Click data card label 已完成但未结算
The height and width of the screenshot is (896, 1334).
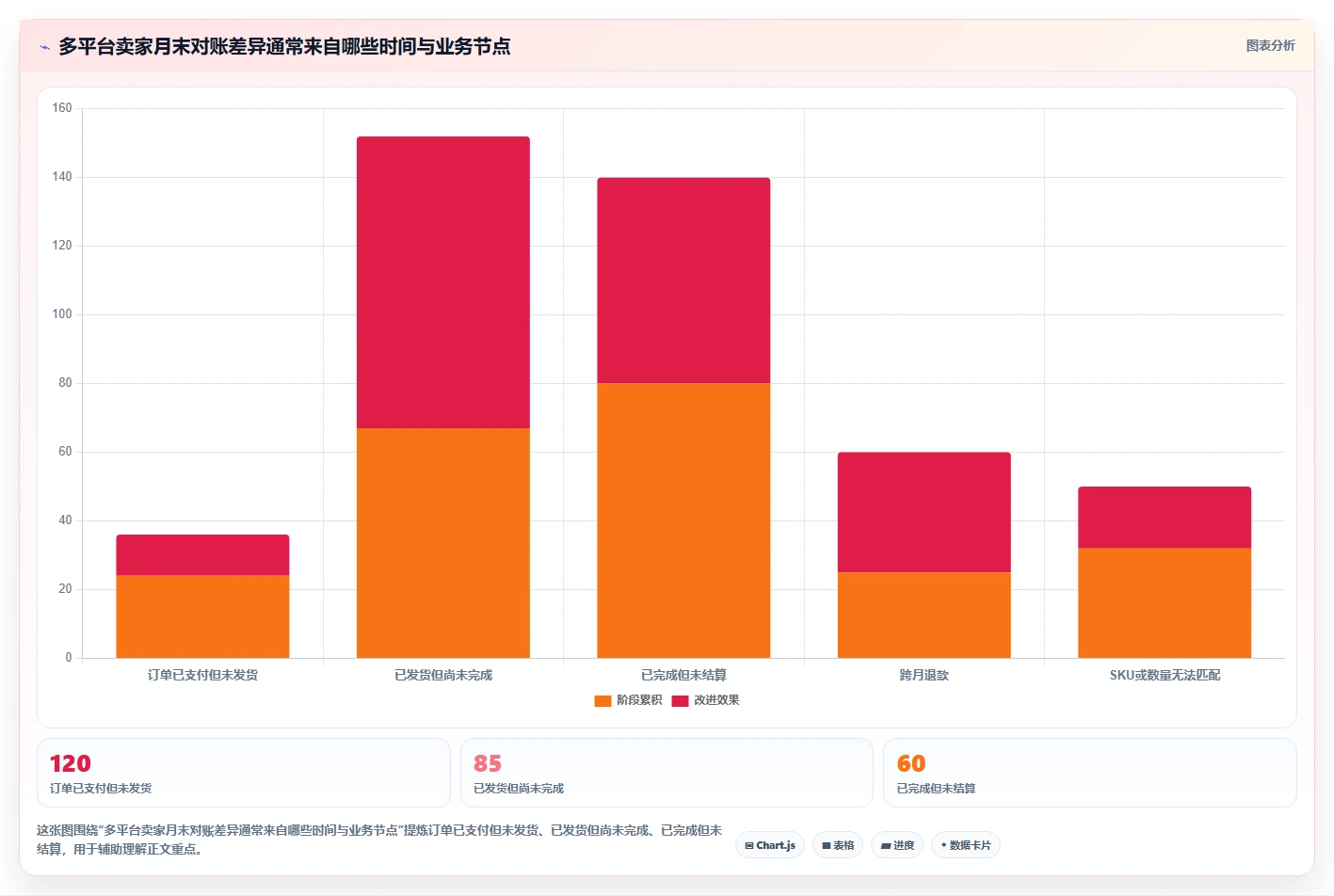937,789
